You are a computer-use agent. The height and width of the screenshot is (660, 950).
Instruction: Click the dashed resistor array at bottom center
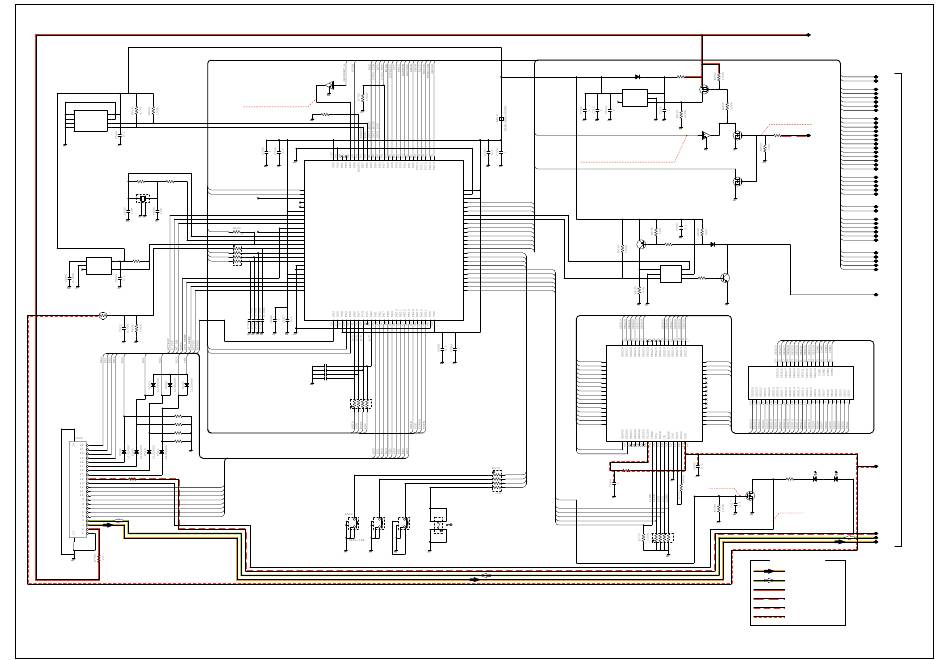tap(497, 481)
